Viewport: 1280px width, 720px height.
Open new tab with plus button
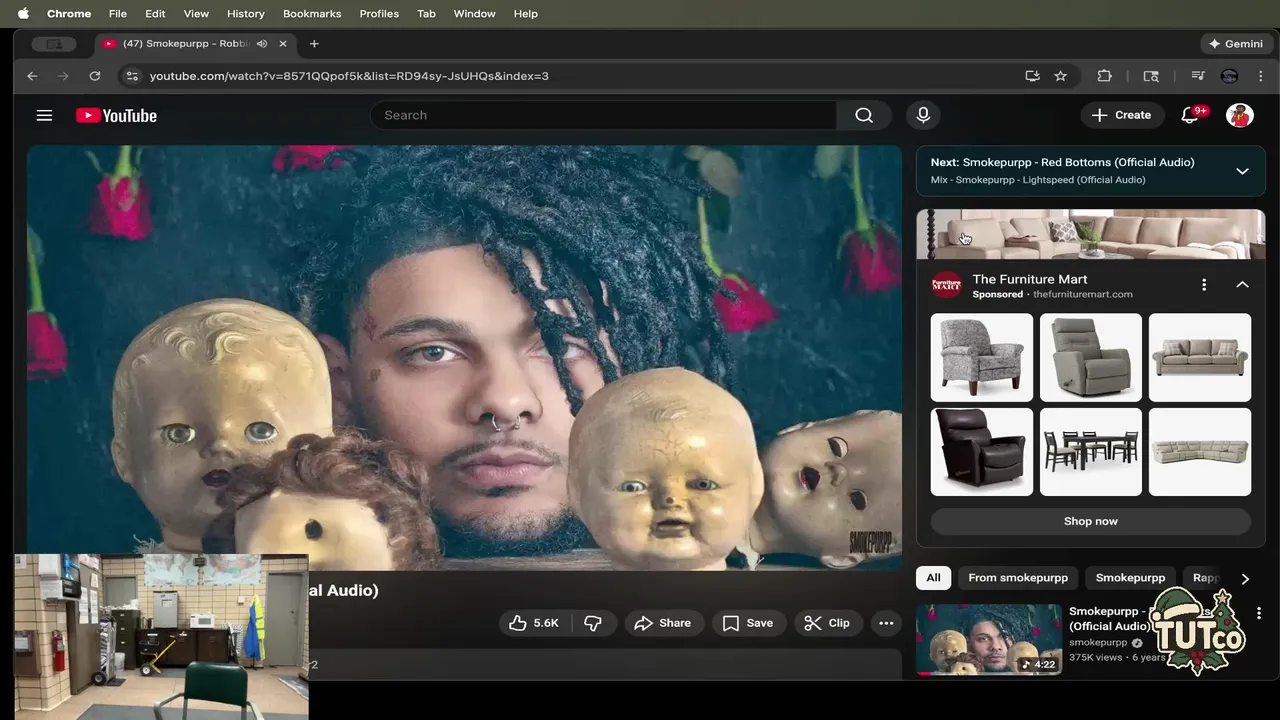(314, 44)
